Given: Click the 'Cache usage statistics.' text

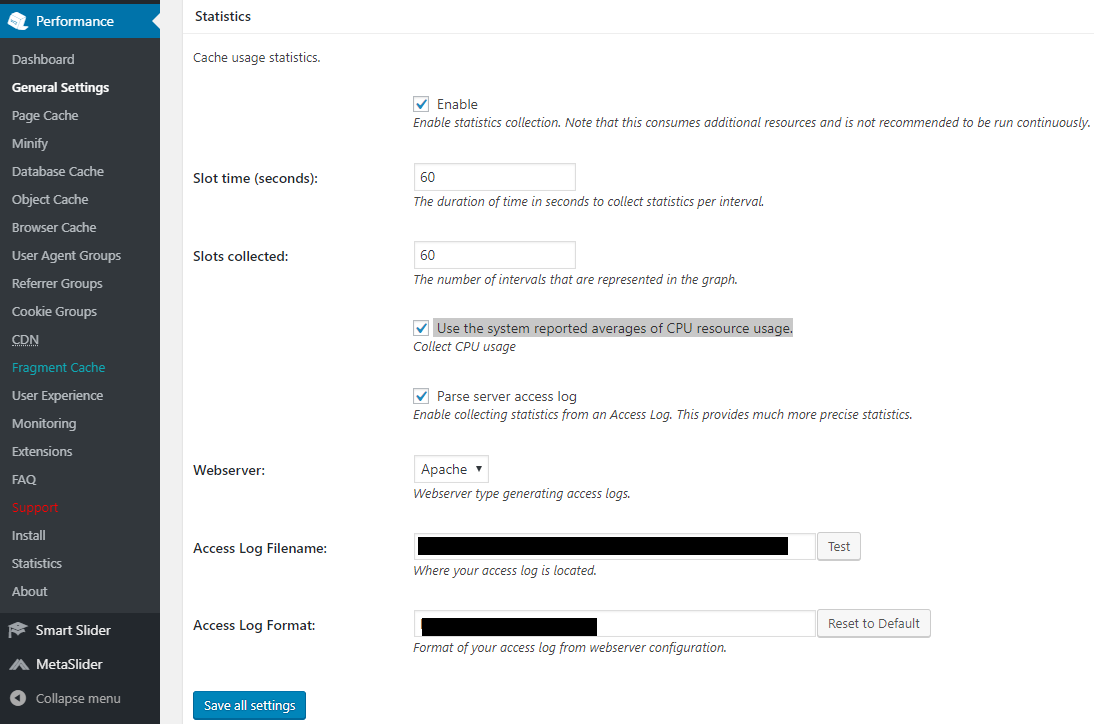Looking at the screenshot, I should point(257,57).
